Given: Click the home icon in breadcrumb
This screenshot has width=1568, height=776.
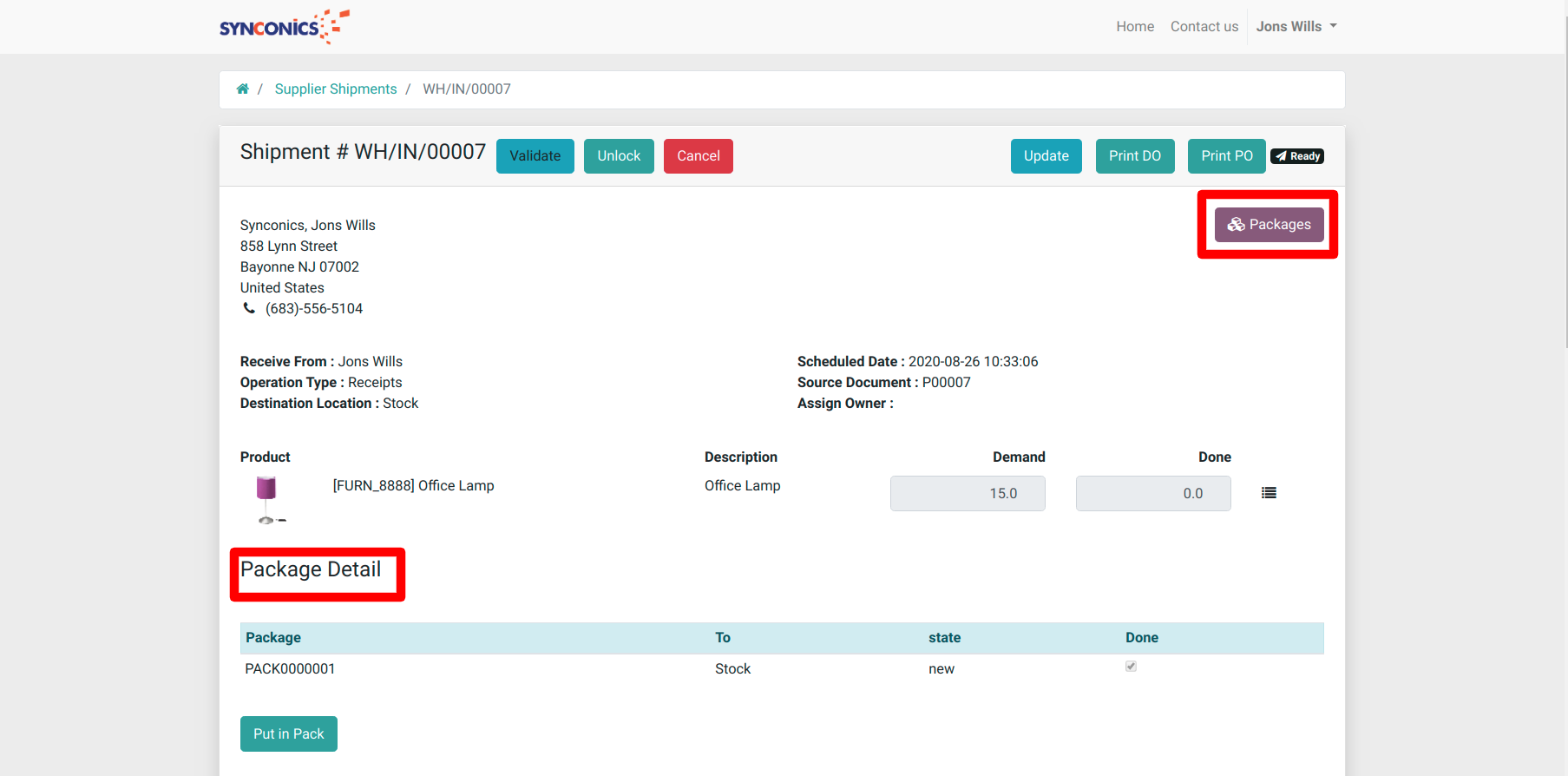Looking at the screenshot, I should point(243,89).
